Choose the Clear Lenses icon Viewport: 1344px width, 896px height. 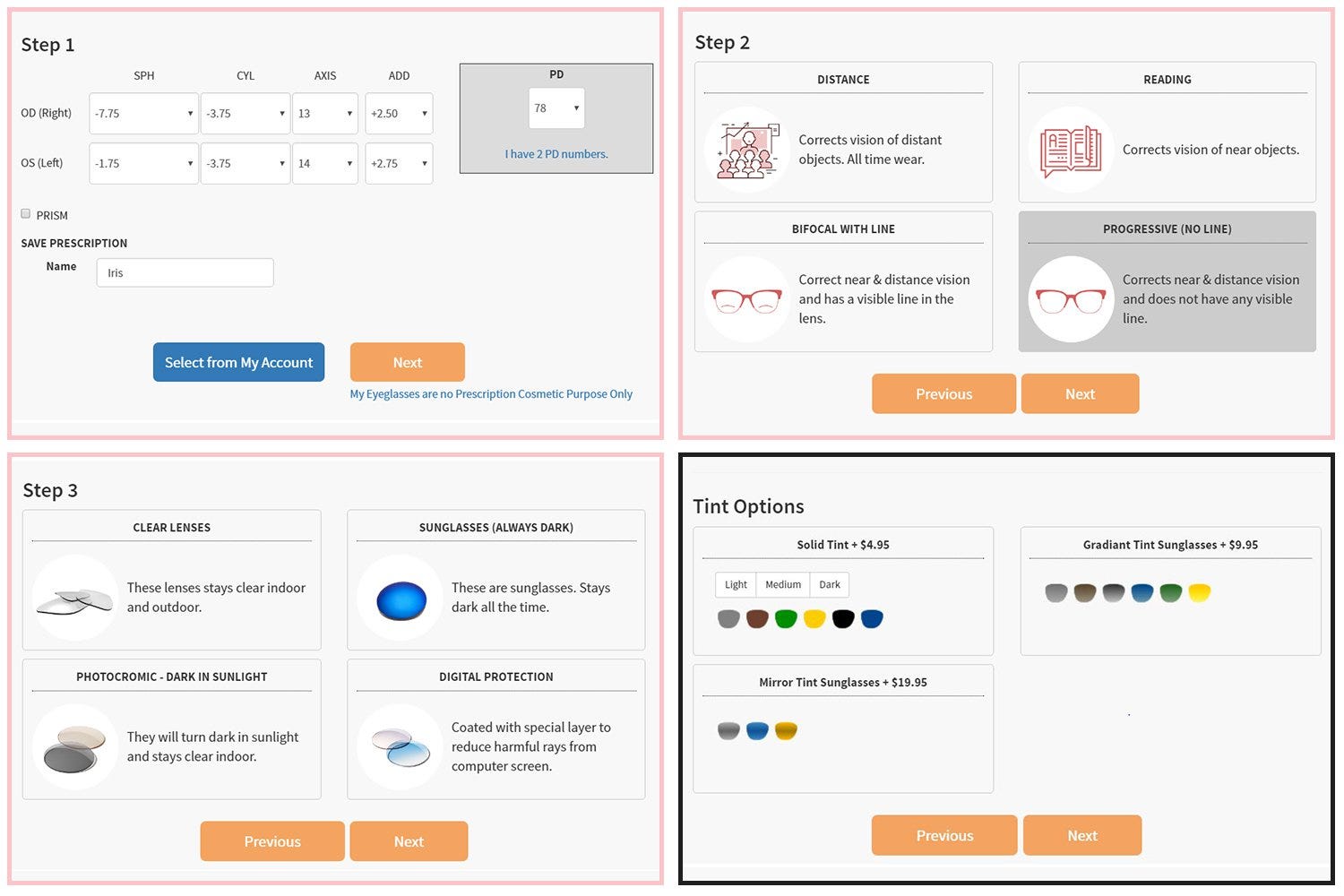(75, 598)
